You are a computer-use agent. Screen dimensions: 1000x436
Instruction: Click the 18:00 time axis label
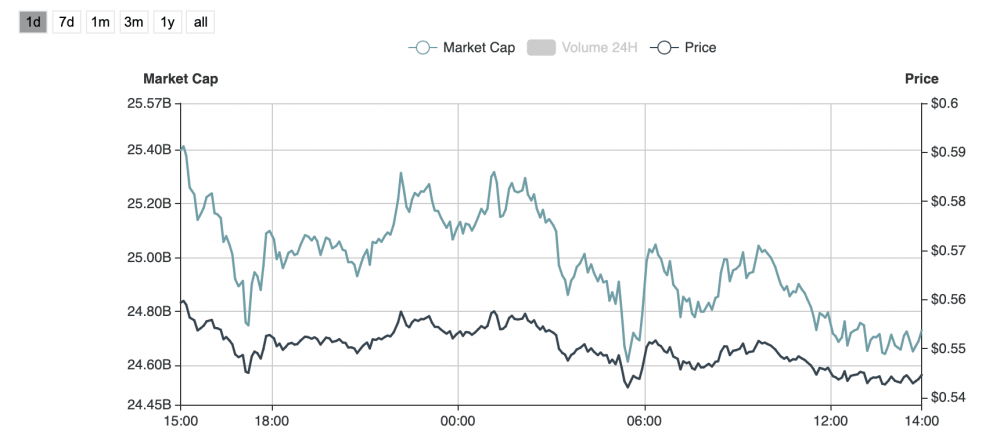coord(272,421)
